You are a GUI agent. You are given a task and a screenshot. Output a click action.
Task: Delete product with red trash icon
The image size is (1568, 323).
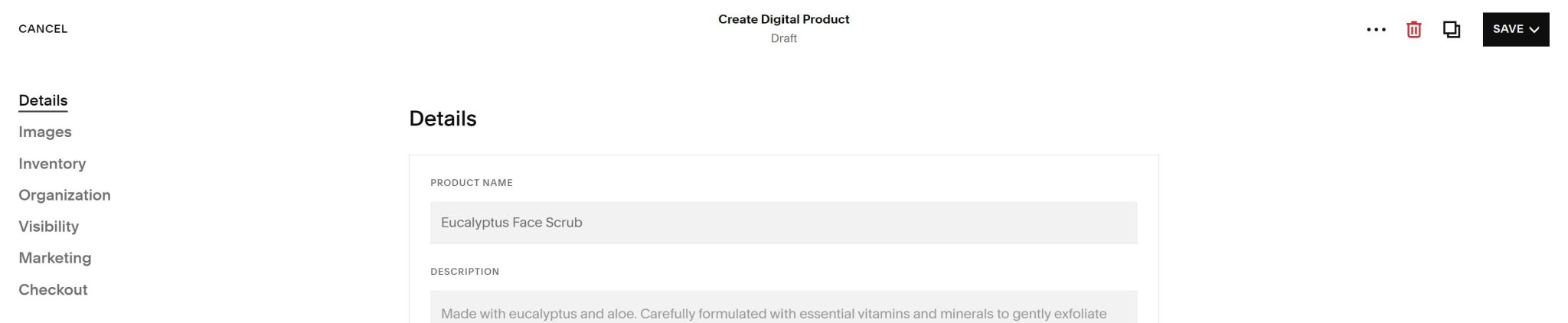1413,30
